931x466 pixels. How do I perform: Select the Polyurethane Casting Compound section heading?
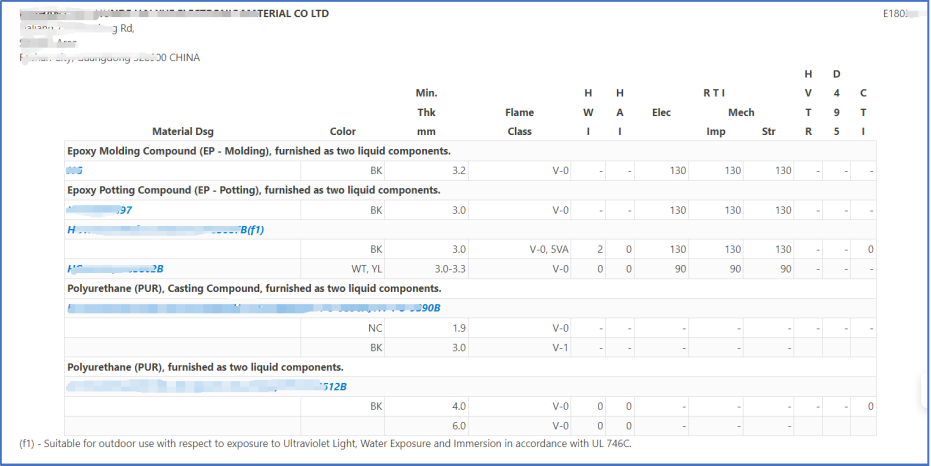pyautogui.click(x=254, y=289)
